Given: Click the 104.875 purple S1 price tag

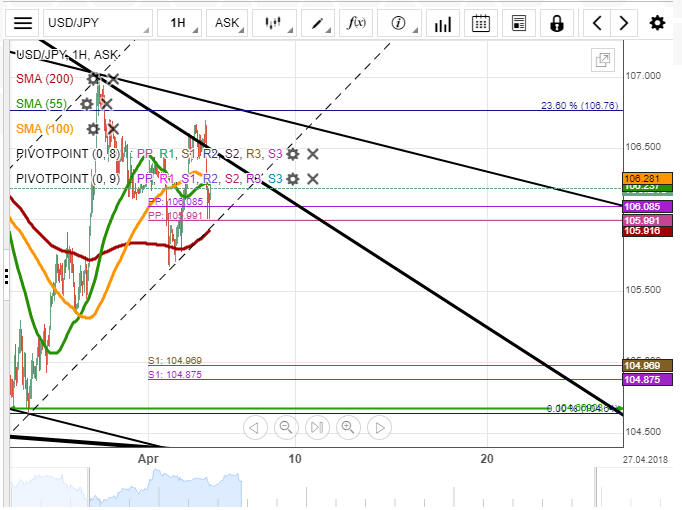Looking at the screenshot, I should pyautogui.click(x=648, y=380).
